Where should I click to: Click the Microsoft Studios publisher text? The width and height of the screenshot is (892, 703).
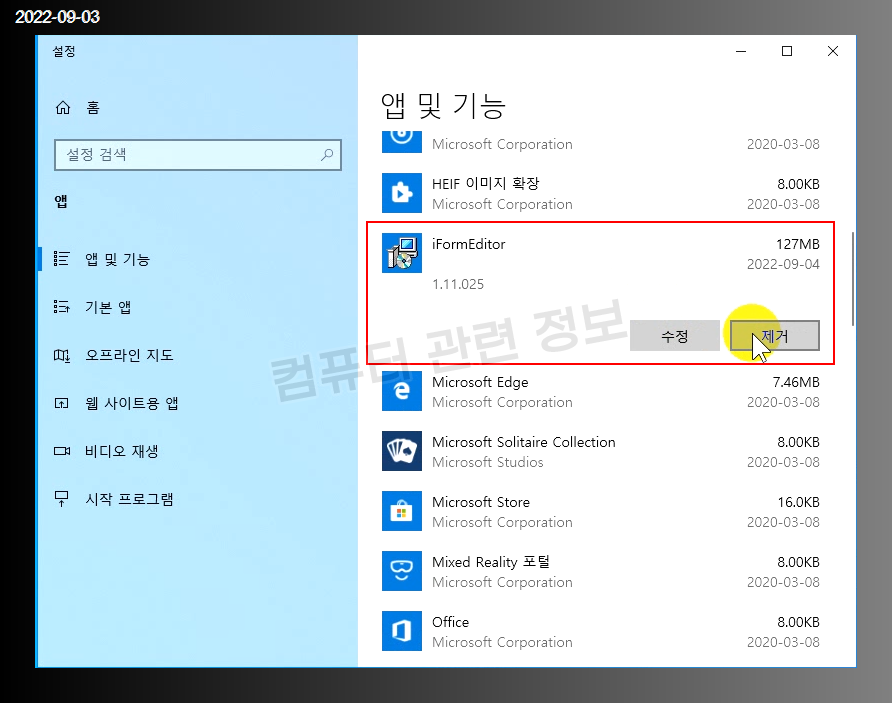tap(488, 462)
